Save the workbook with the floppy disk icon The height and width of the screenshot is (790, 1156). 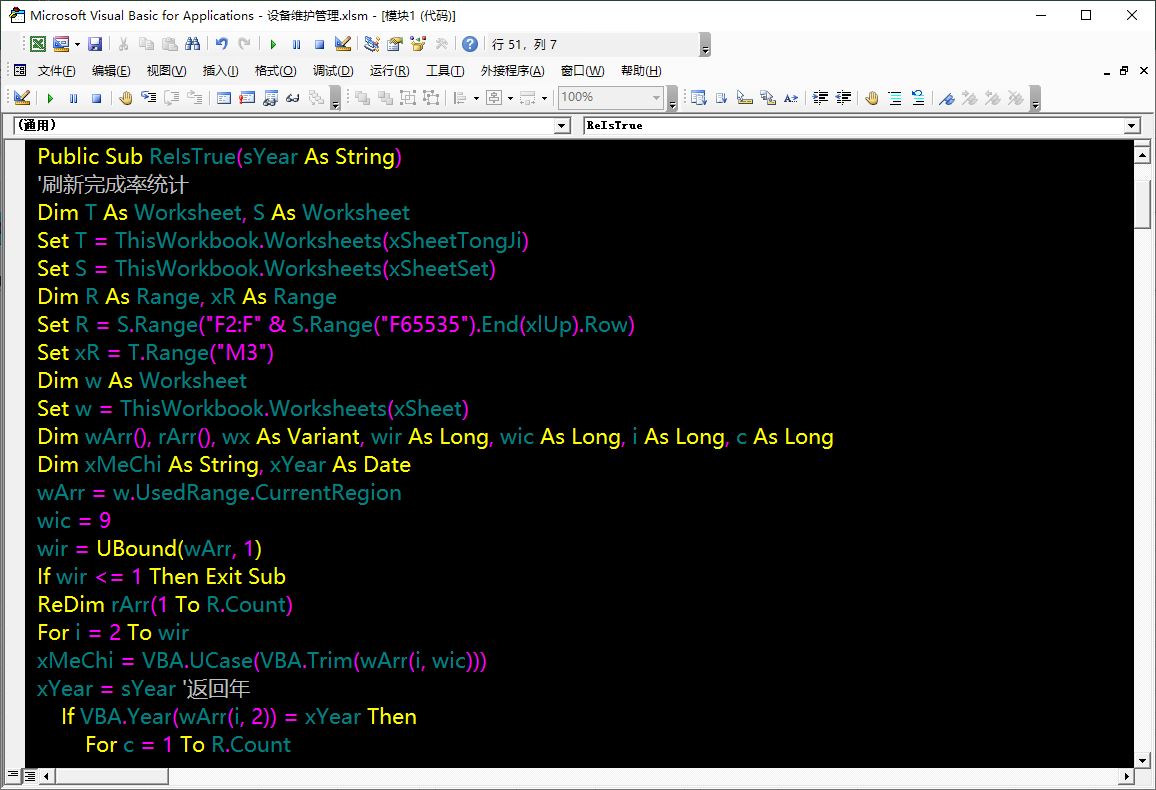(x=95, y=44)
